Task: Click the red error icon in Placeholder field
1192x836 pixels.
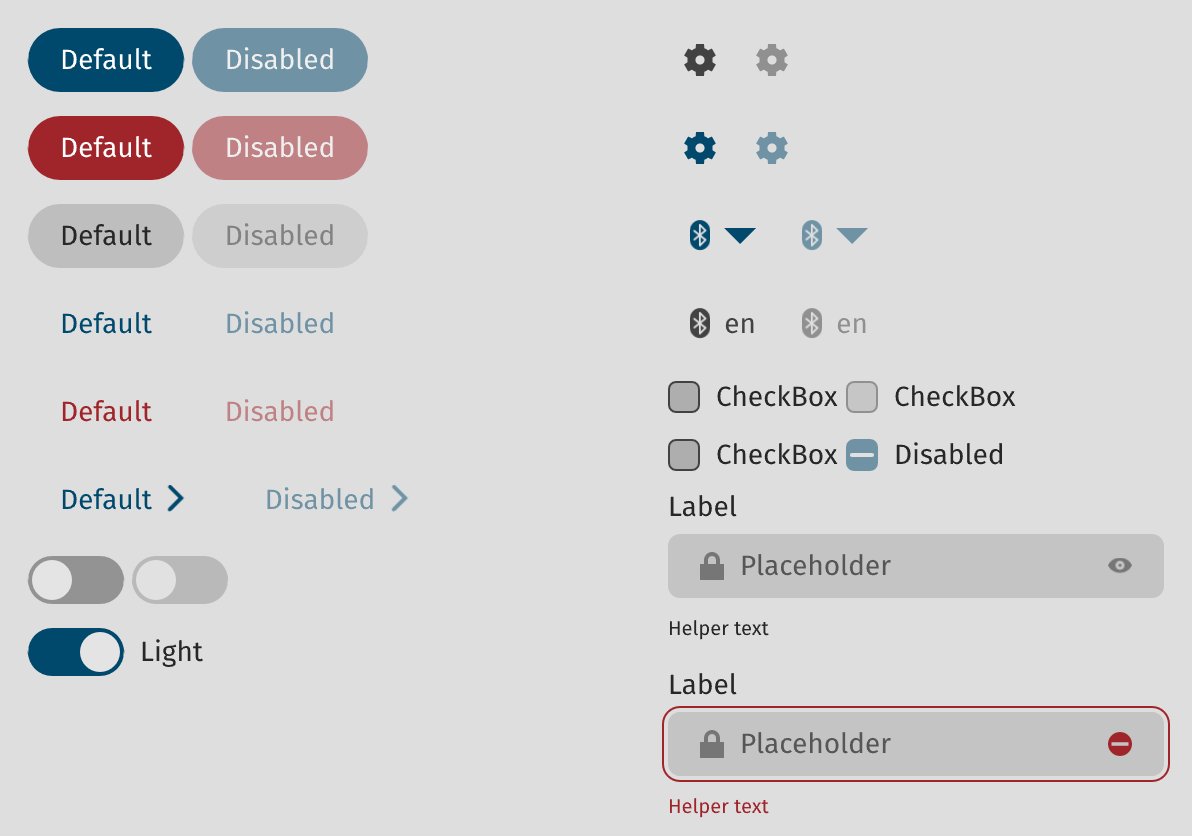Action: click(1120, 743)
